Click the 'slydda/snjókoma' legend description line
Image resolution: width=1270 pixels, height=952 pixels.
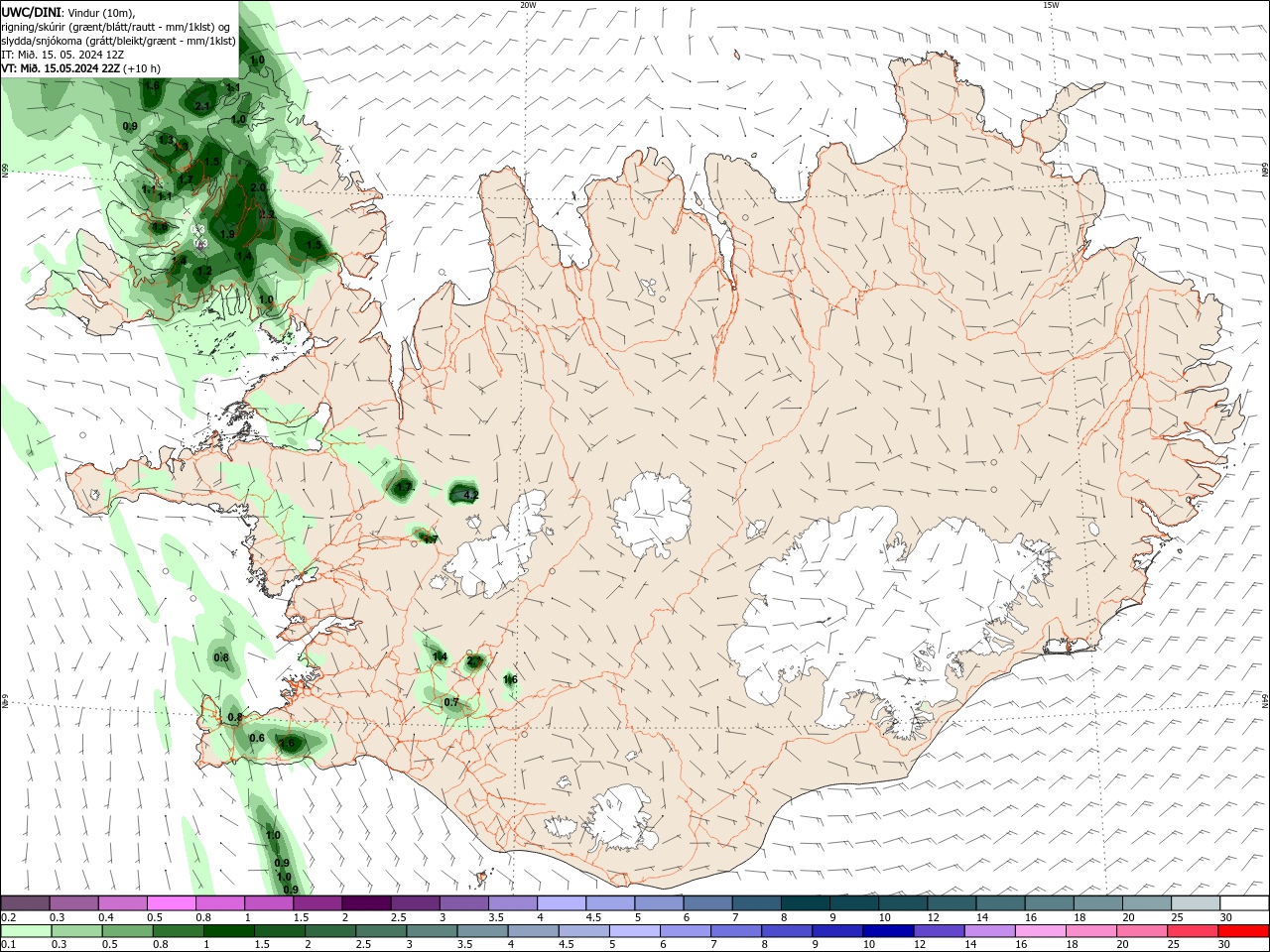pos(118,41)
